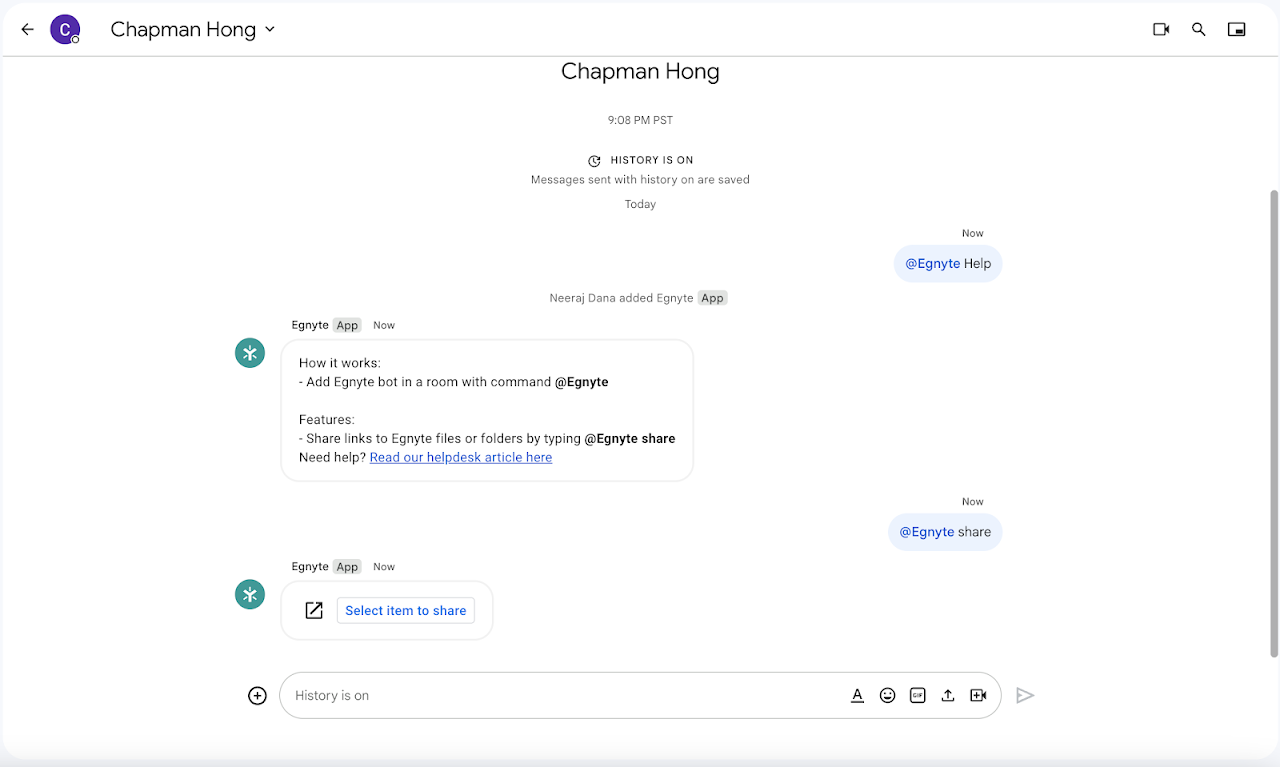Click the @Egnyte mention in share message
The height and width of the screenshot is (767, 1280).
[x=927, y=532]
